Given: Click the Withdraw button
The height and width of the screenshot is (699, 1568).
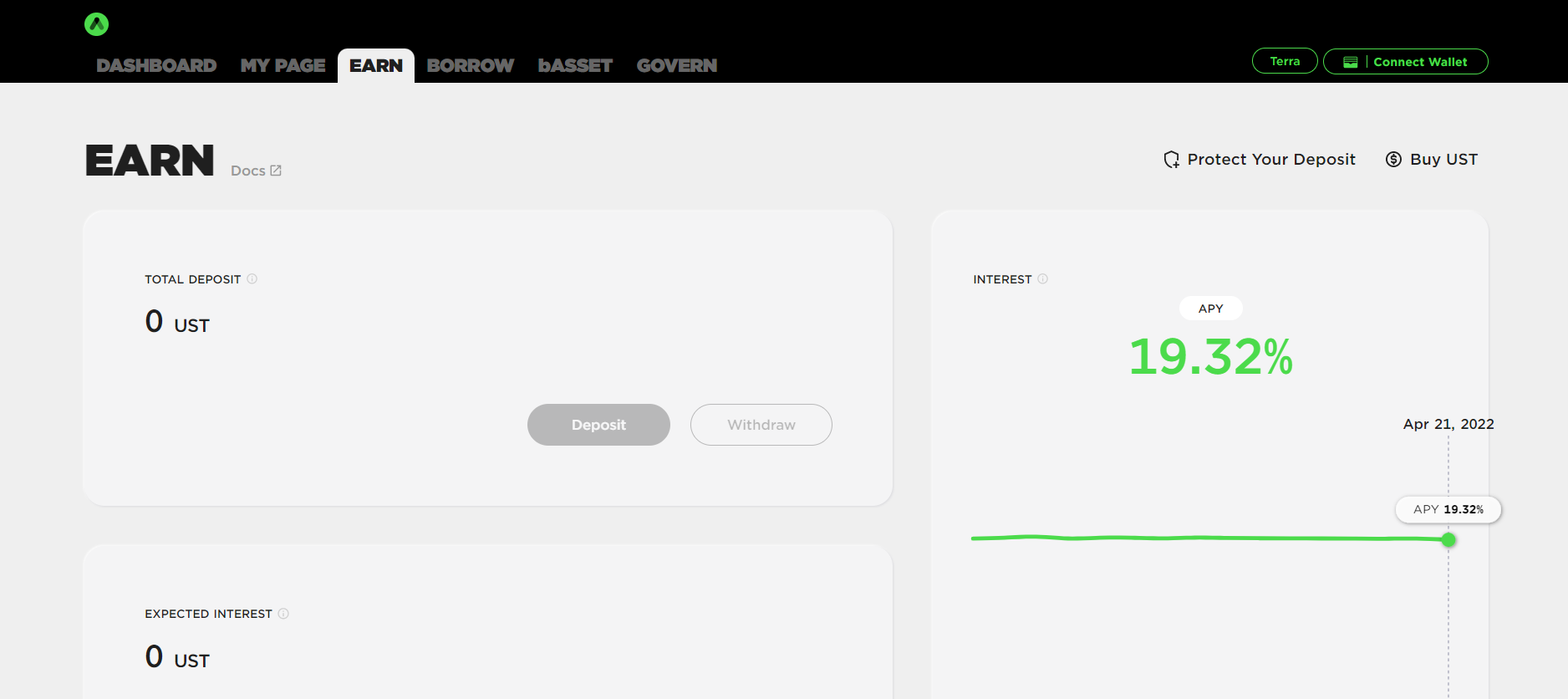Looking at the screenshot, I should pos(761,425).
